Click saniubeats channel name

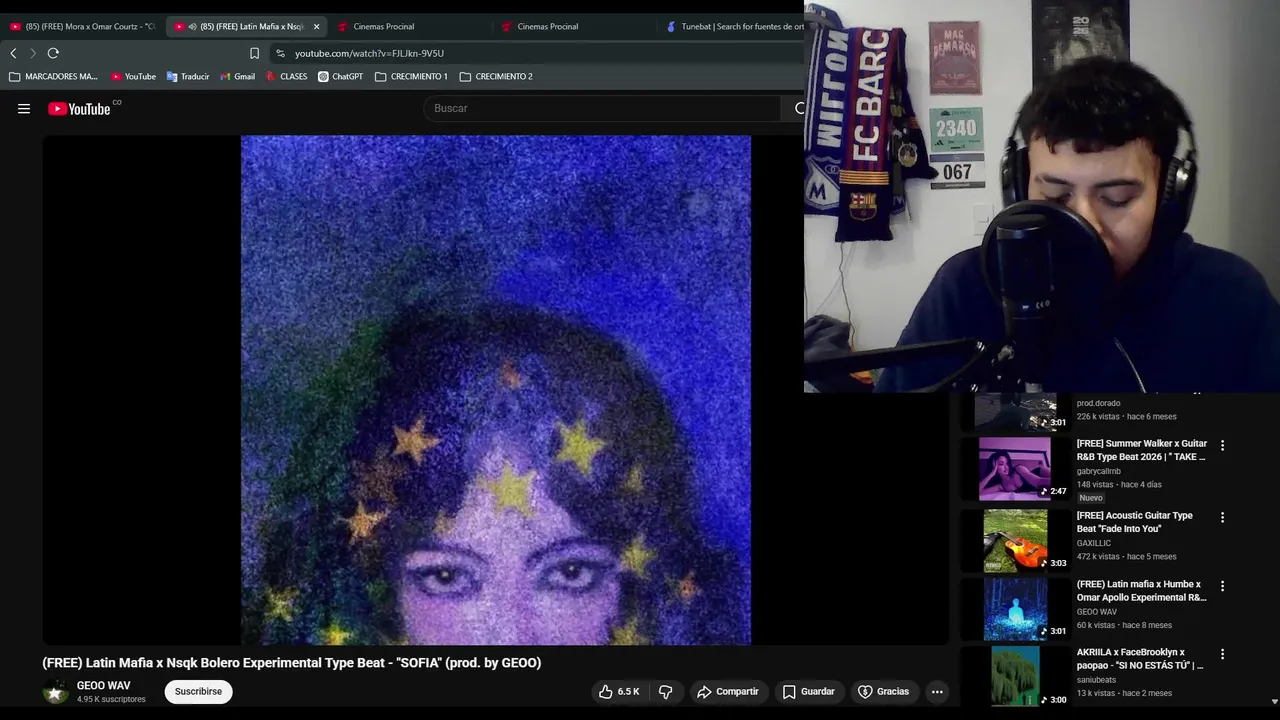tap(1098, 680)
